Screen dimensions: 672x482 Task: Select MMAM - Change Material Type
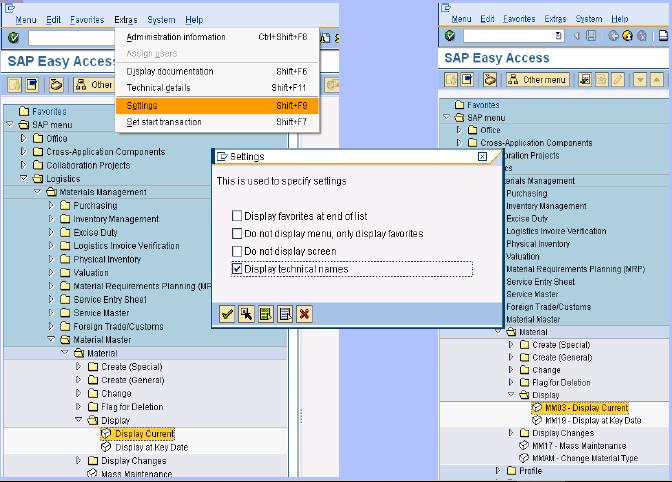click(x=585, y=458)
